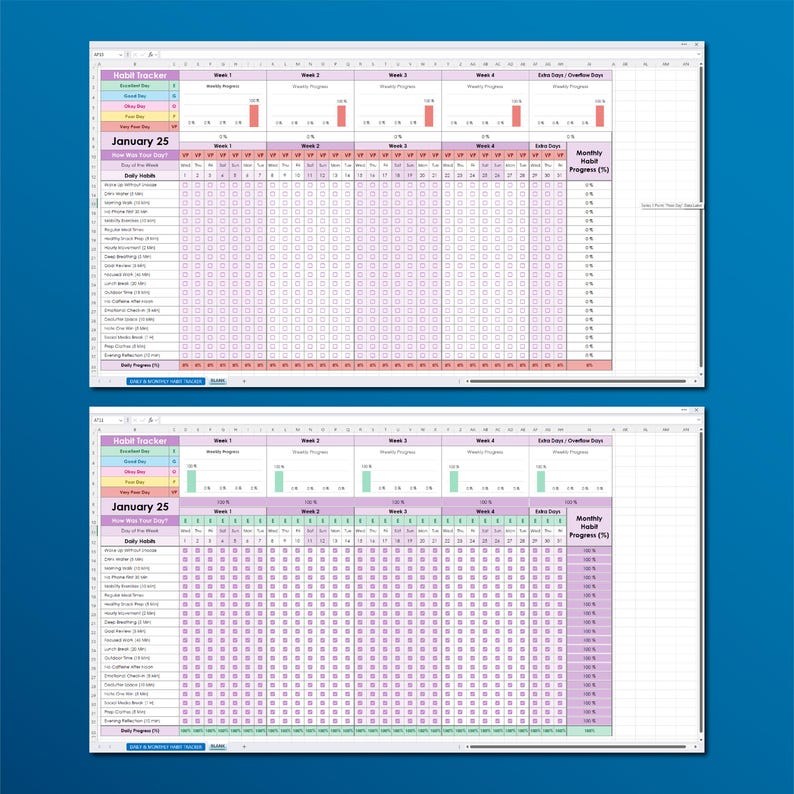This screenshot has height=794, width=794.
Task: Uncheck Wake Up Without Snooze day 1, bottom window
Action: coord(185,550)
